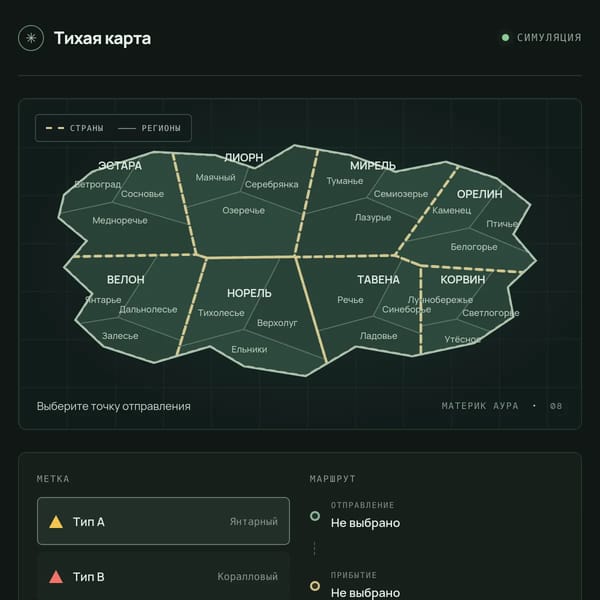
Task: Click the Лунобережье region in Корвин
Action: point(440,300)
